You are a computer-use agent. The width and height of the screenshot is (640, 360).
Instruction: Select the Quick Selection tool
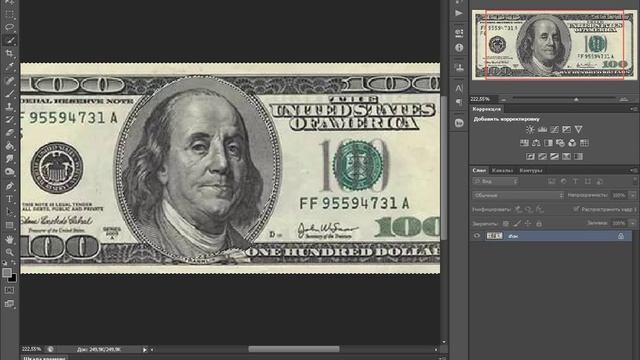9,40
